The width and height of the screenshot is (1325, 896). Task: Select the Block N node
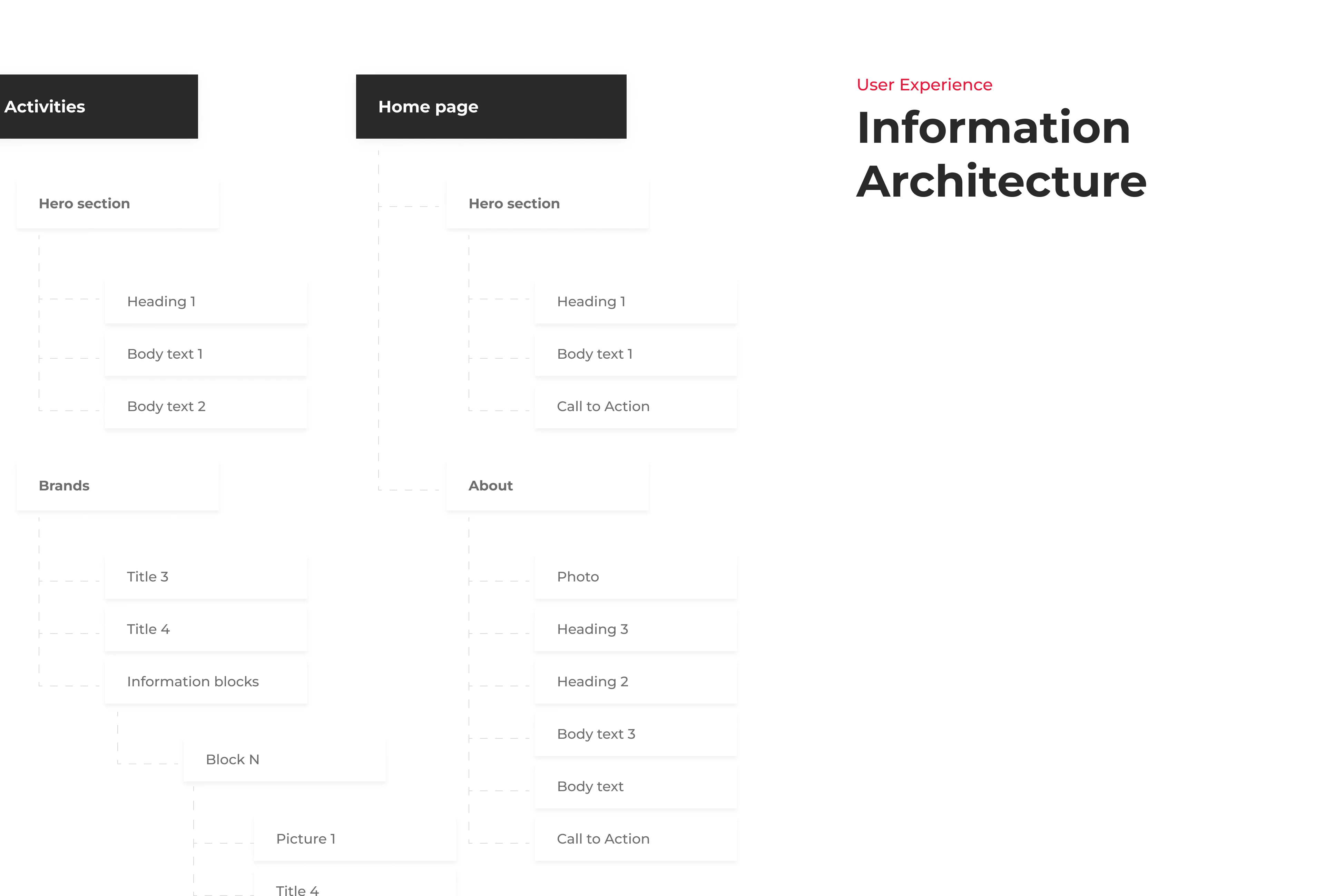click(284, 760)
